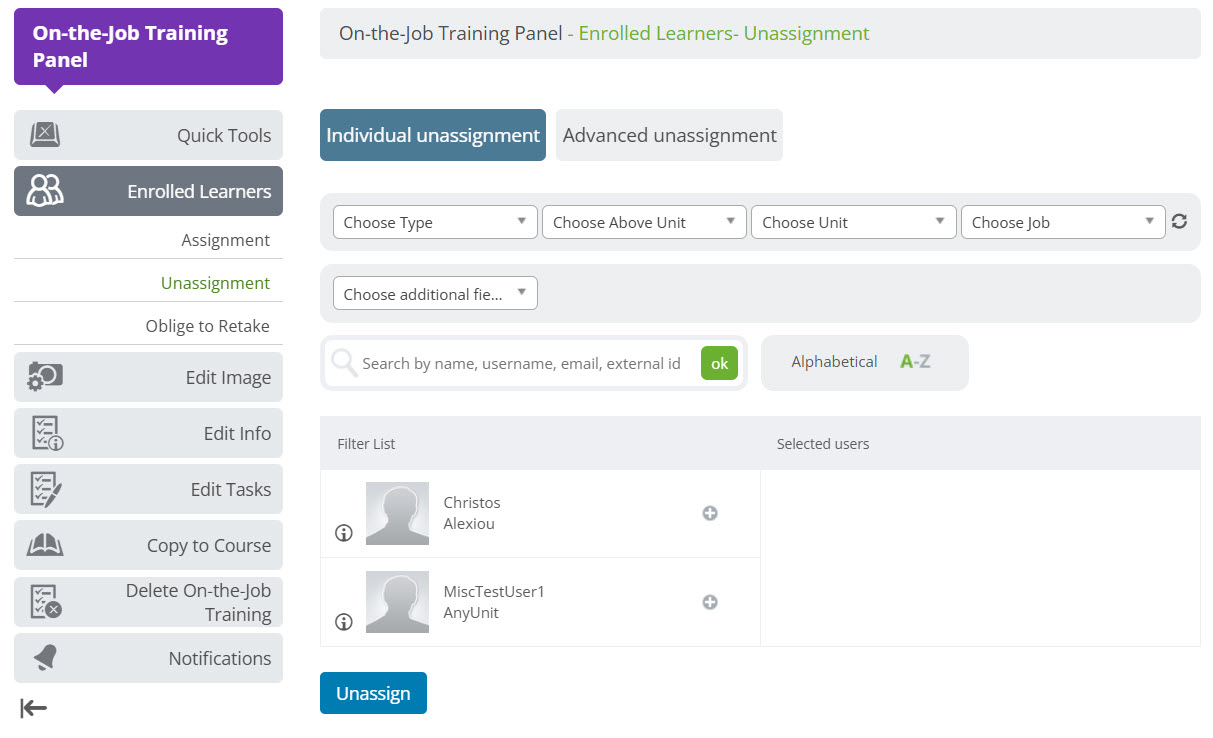Open Quick Tools menu item

point(148,135)
